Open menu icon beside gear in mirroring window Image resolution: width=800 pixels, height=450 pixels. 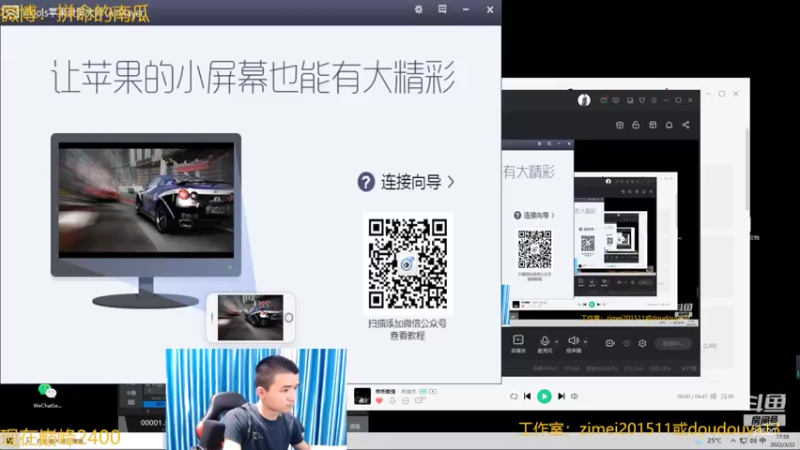[442, 9]
